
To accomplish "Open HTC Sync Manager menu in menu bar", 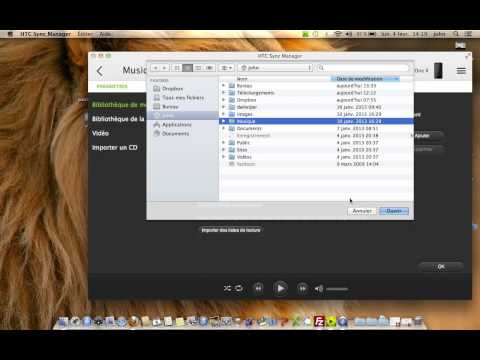I will pos(45,34).
